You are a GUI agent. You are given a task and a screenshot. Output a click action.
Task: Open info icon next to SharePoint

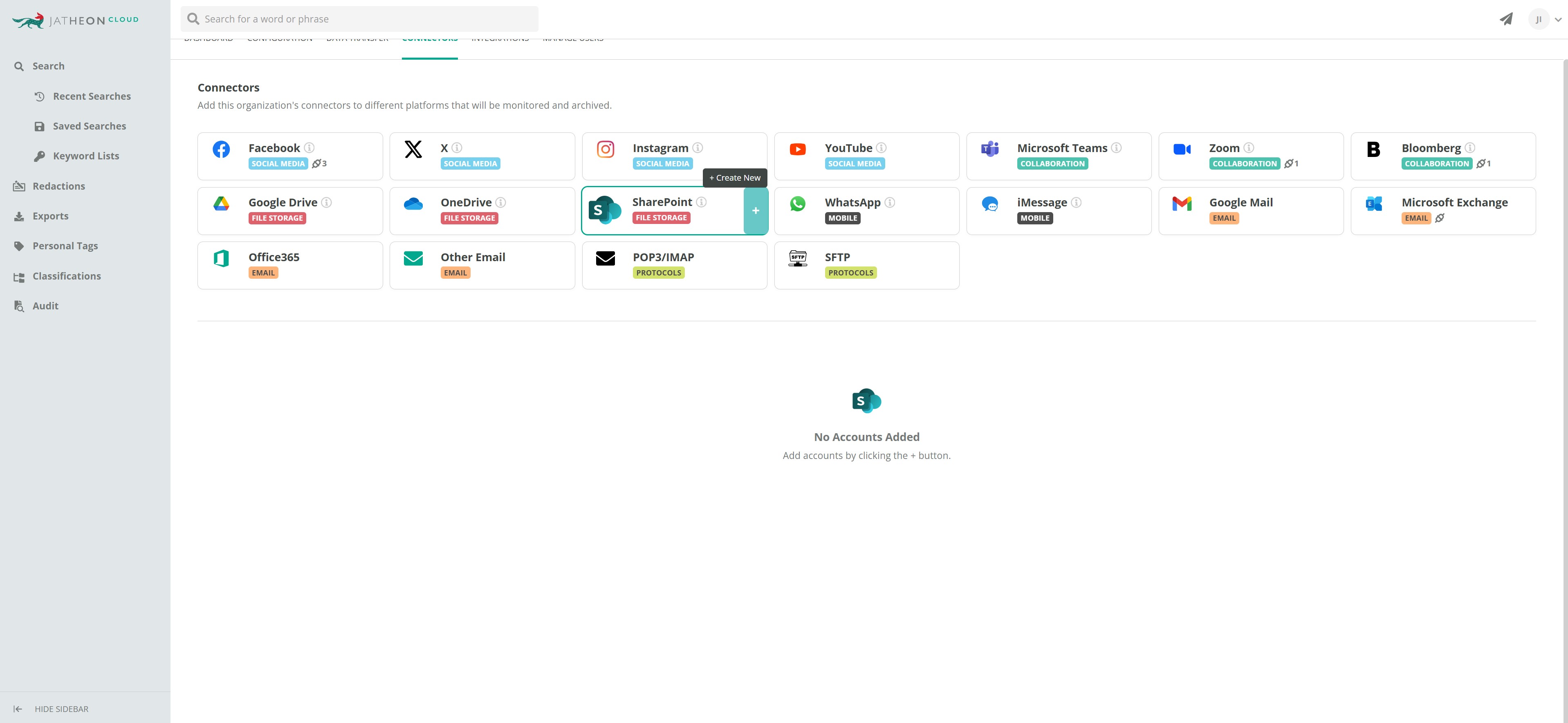(x=701, y=202)
